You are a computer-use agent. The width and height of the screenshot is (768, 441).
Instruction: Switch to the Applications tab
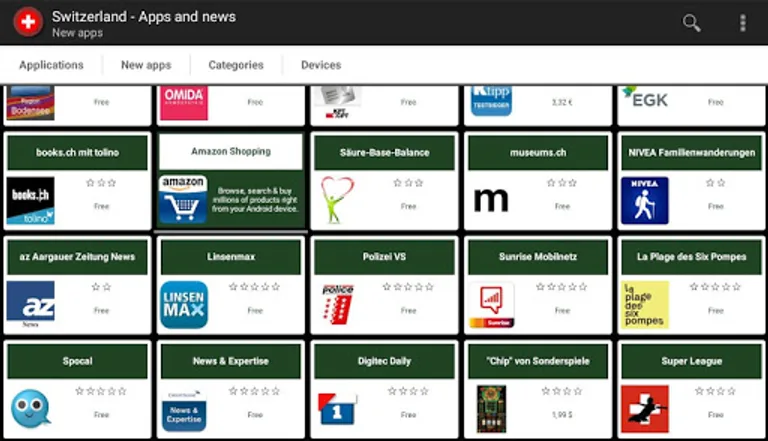point(51,65)
